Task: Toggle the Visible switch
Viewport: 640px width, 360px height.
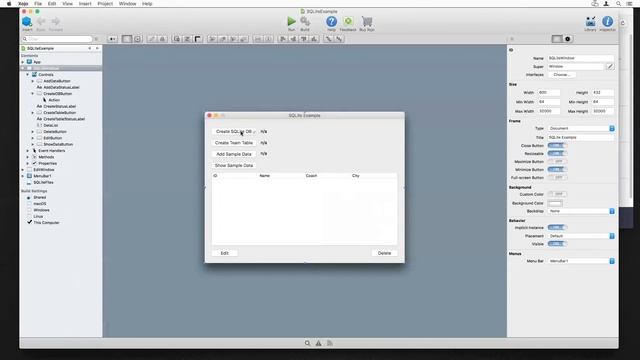Action: point(557,244)
